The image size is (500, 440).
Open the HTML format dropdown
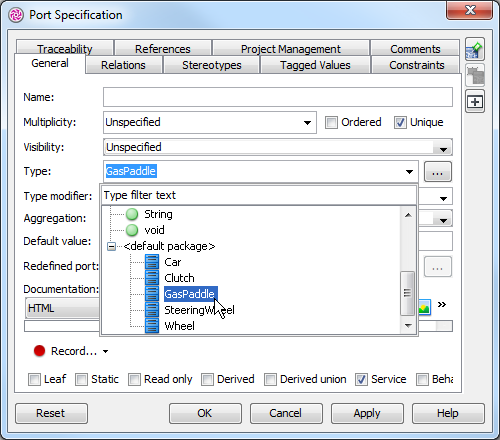[62, 308]
